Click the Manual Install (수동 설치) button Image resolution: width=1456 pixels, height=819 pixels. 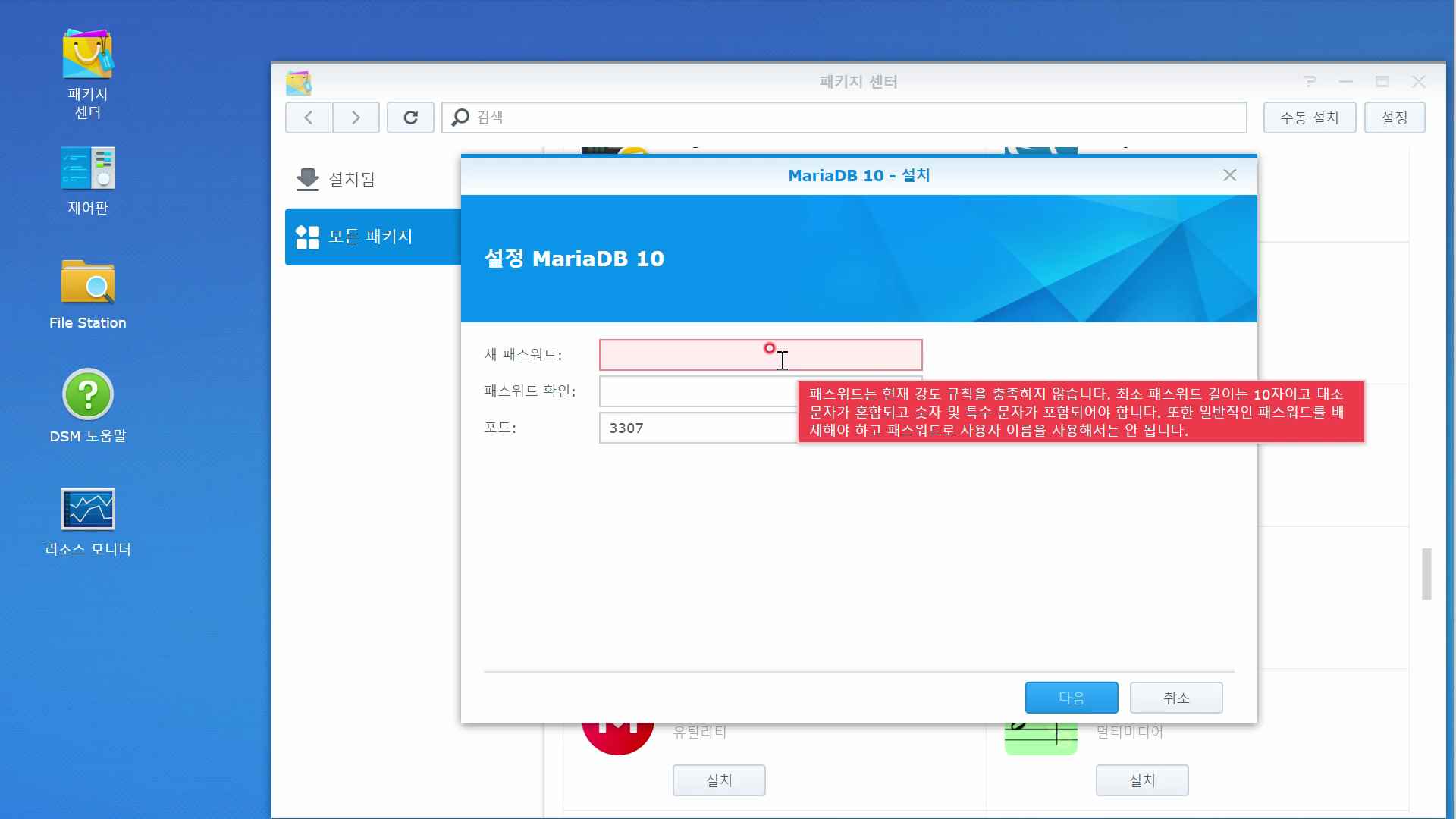[1309, 118]
